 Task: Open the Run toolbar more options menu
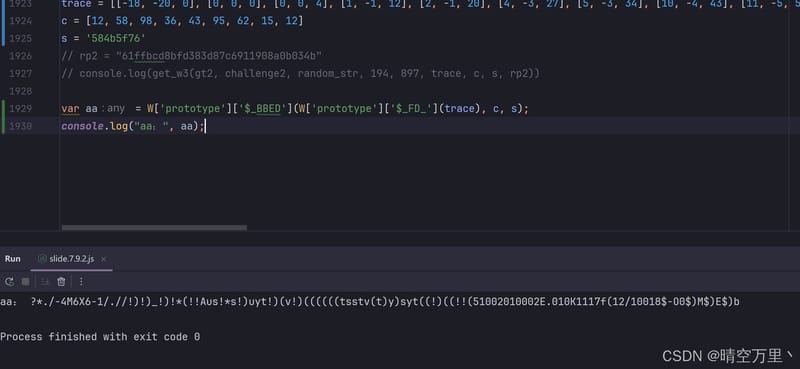click(81, 281)
